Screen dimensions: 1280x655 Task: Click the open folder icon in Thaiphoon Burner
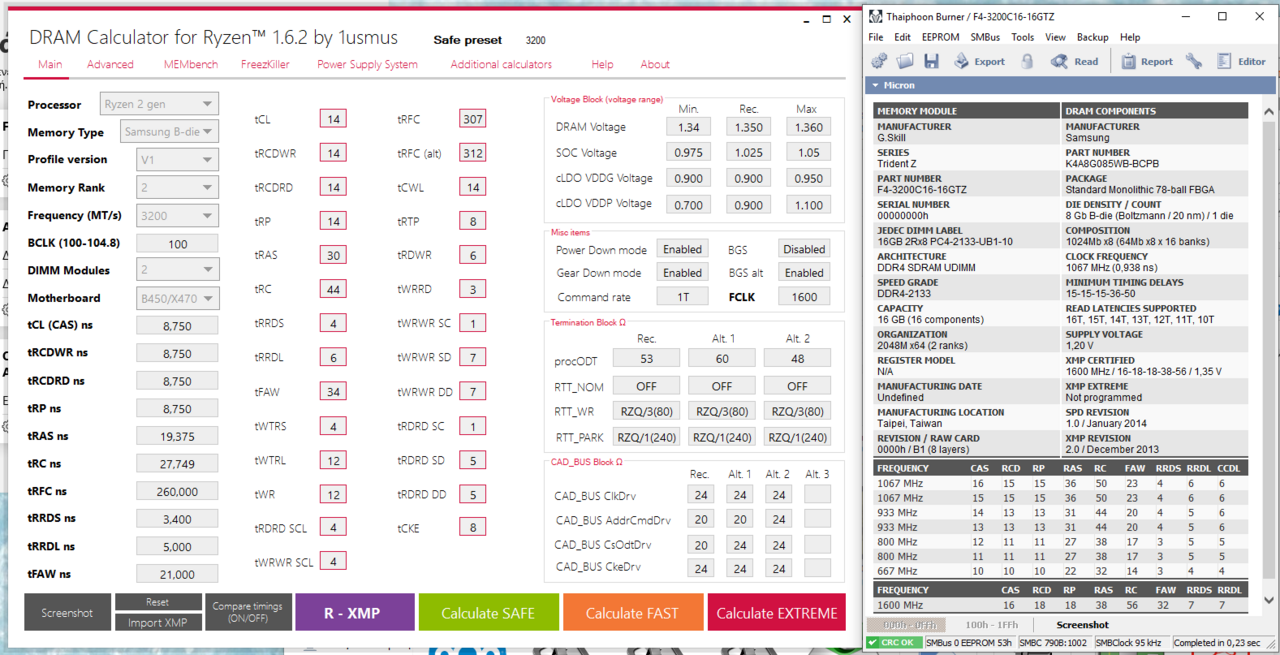906,61
